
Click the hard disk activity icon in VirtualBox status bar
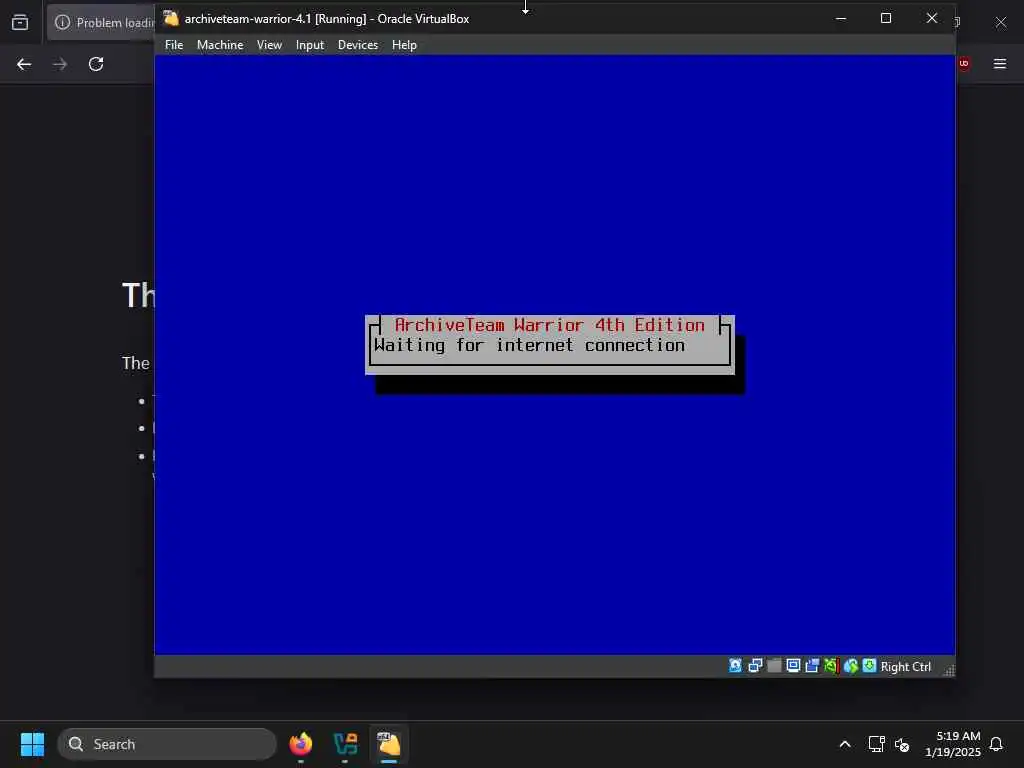coord(735,665)
